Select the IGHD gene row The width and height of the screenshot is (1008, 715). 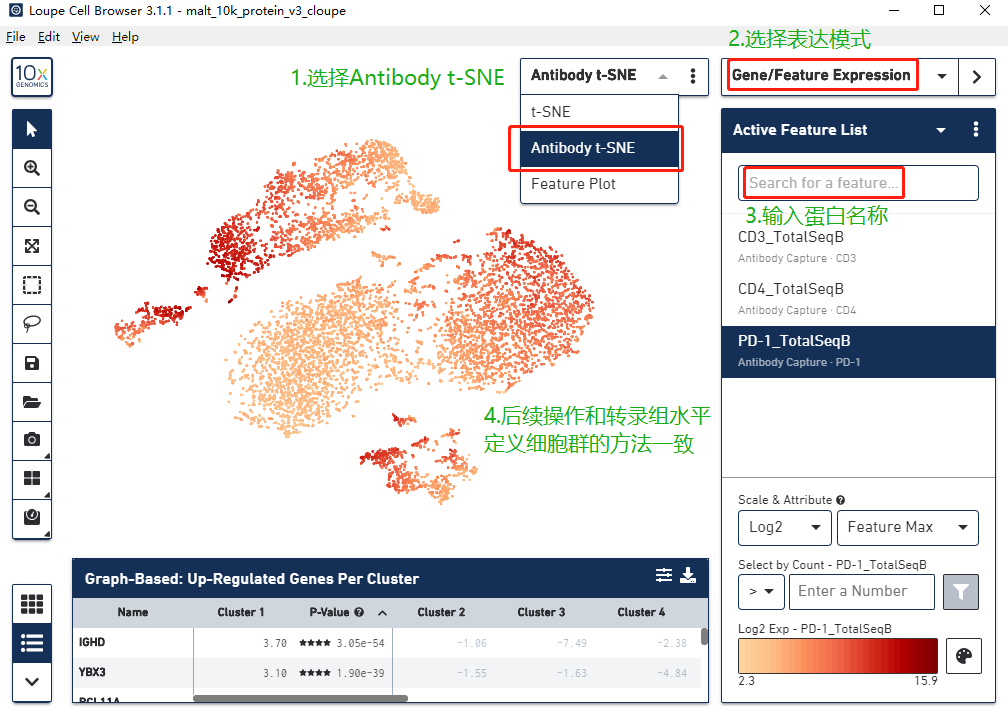coord(387,642)
